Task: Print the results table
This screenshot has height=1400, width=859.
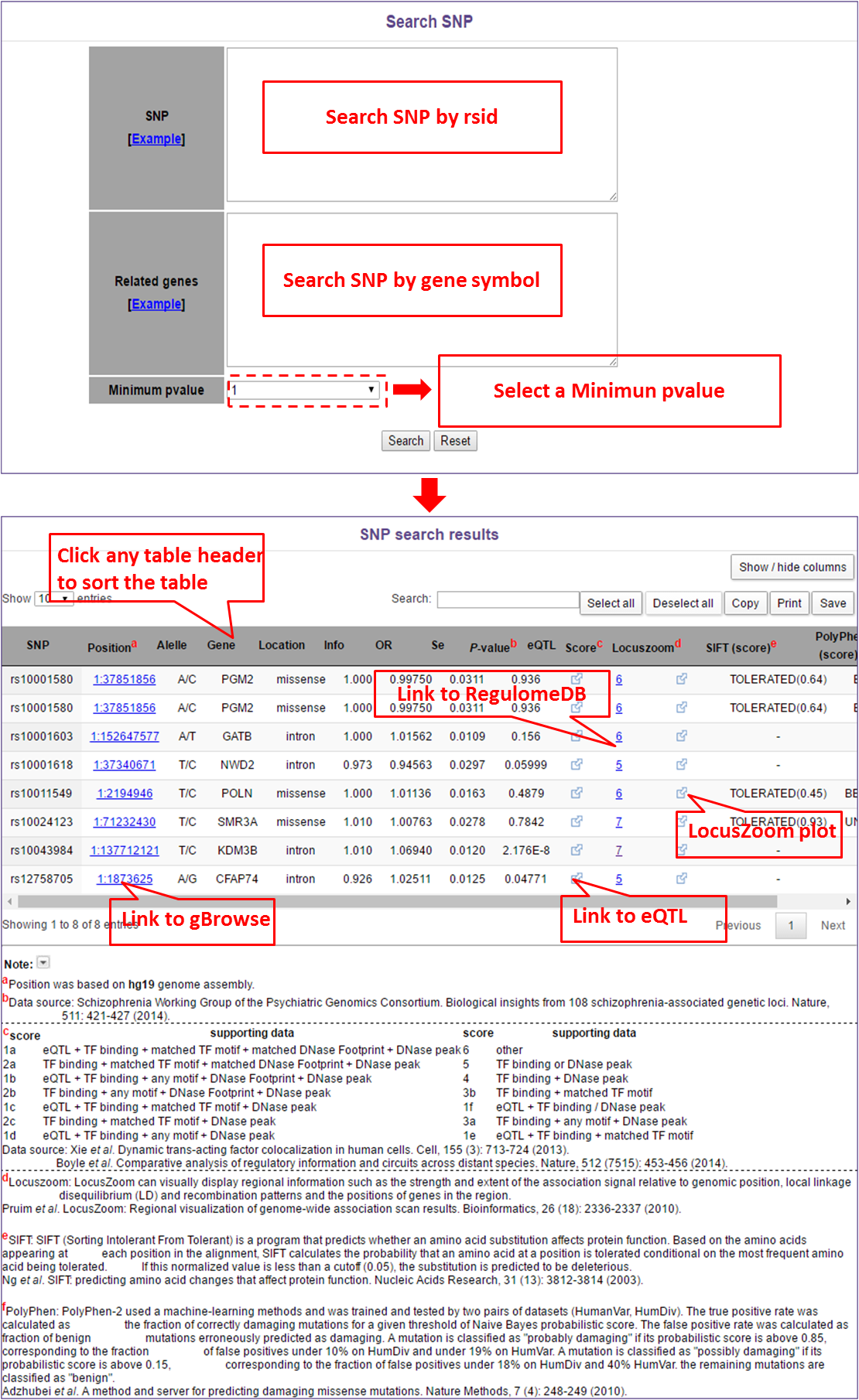Action: [789, 603]
